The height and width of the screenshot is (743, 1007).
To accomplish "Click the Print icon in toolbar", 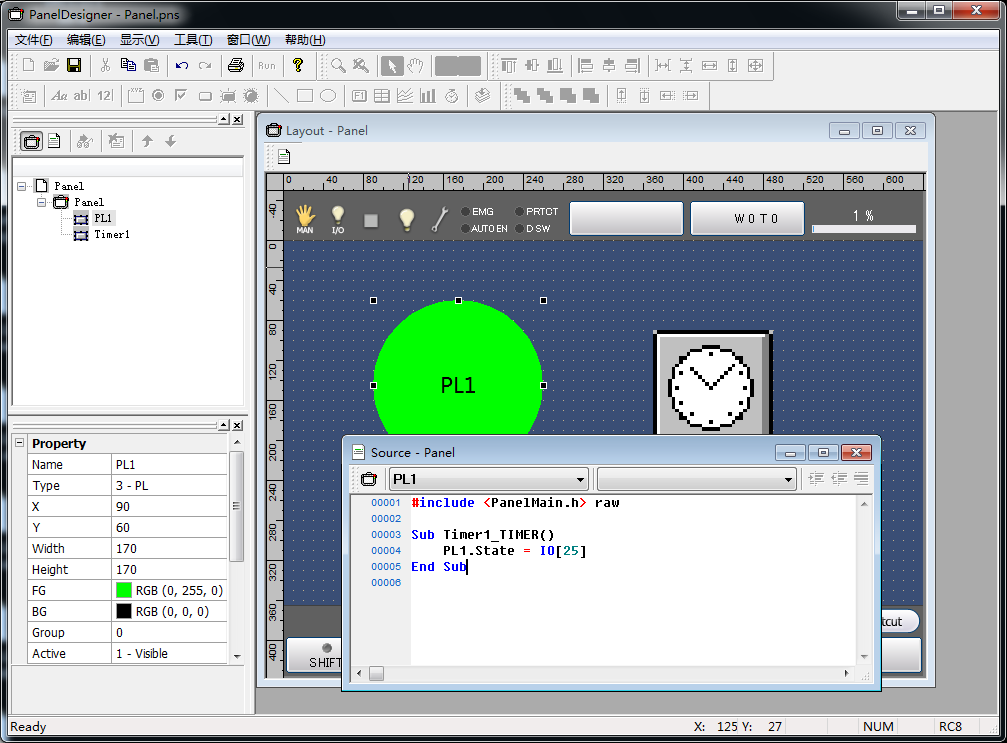I will 235,66.
